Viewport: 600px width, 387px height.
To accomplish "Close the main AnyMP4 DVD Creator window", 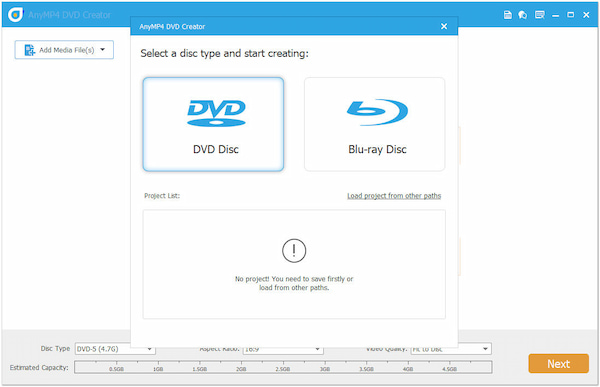I will tap(586, 15).
